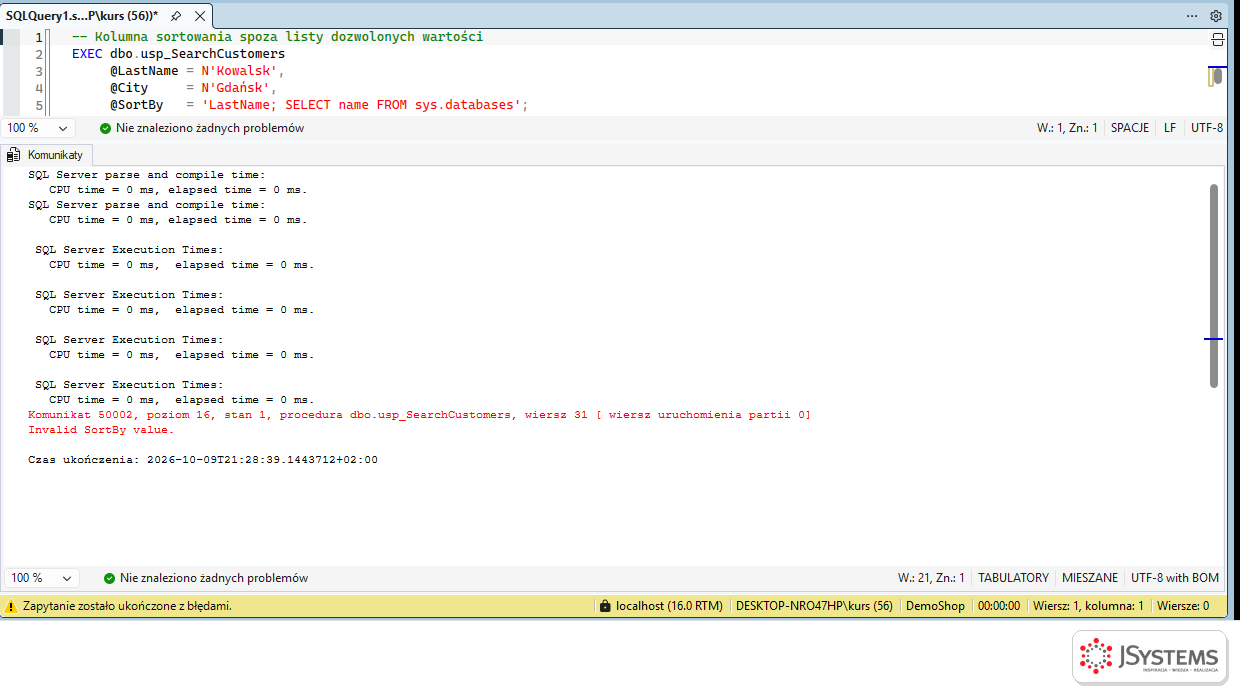1240x692 pixels.
Task: Click the TABULATORY indentation indicator
Action: tap(1013, 578)
